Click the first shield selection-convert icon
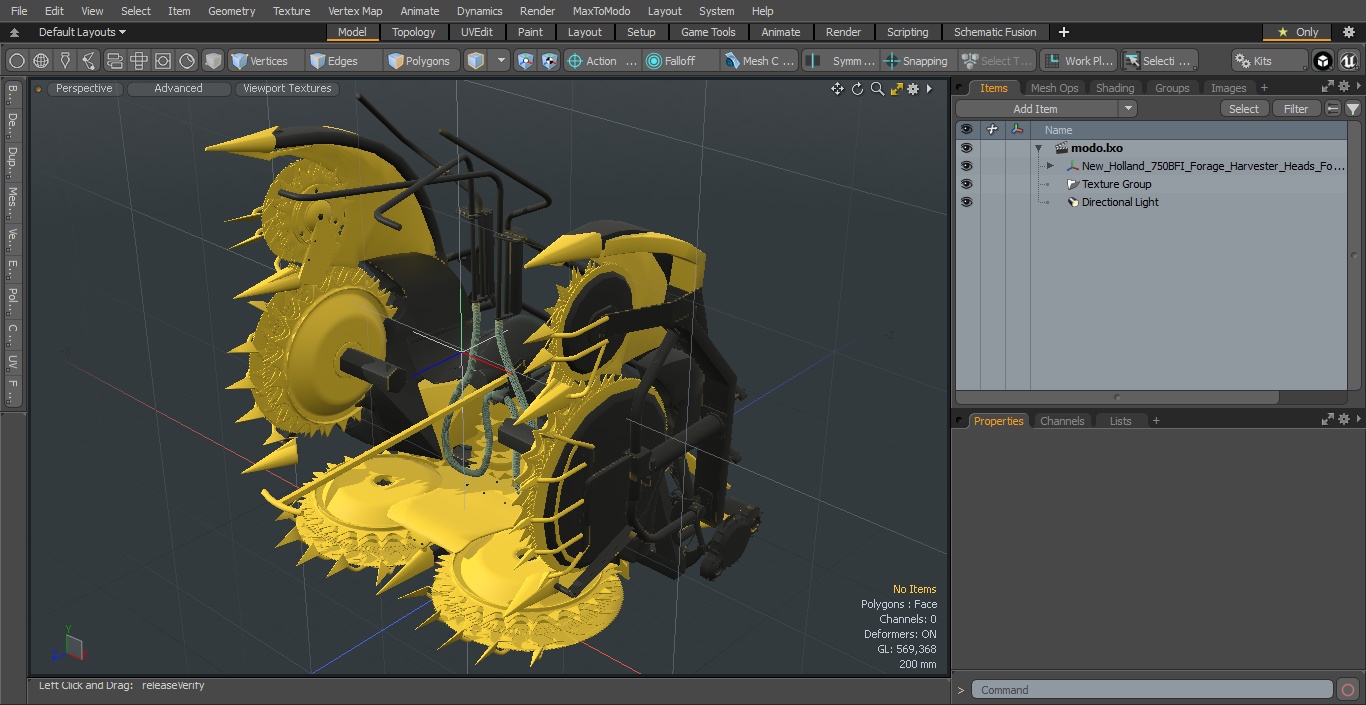1366x705 pixels. click(x=526, y=61)
